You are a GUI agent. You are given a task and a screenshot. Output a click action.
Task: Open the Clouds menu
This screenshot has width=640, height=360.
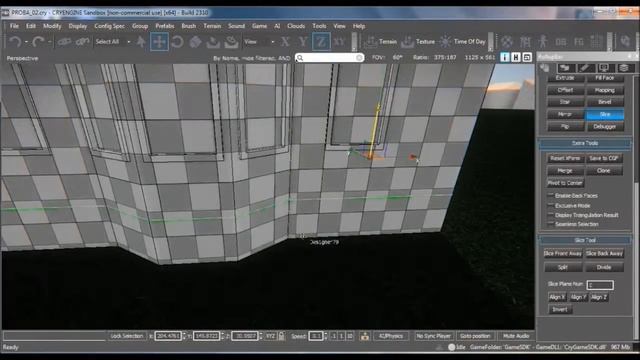click(x=296, y=26)
